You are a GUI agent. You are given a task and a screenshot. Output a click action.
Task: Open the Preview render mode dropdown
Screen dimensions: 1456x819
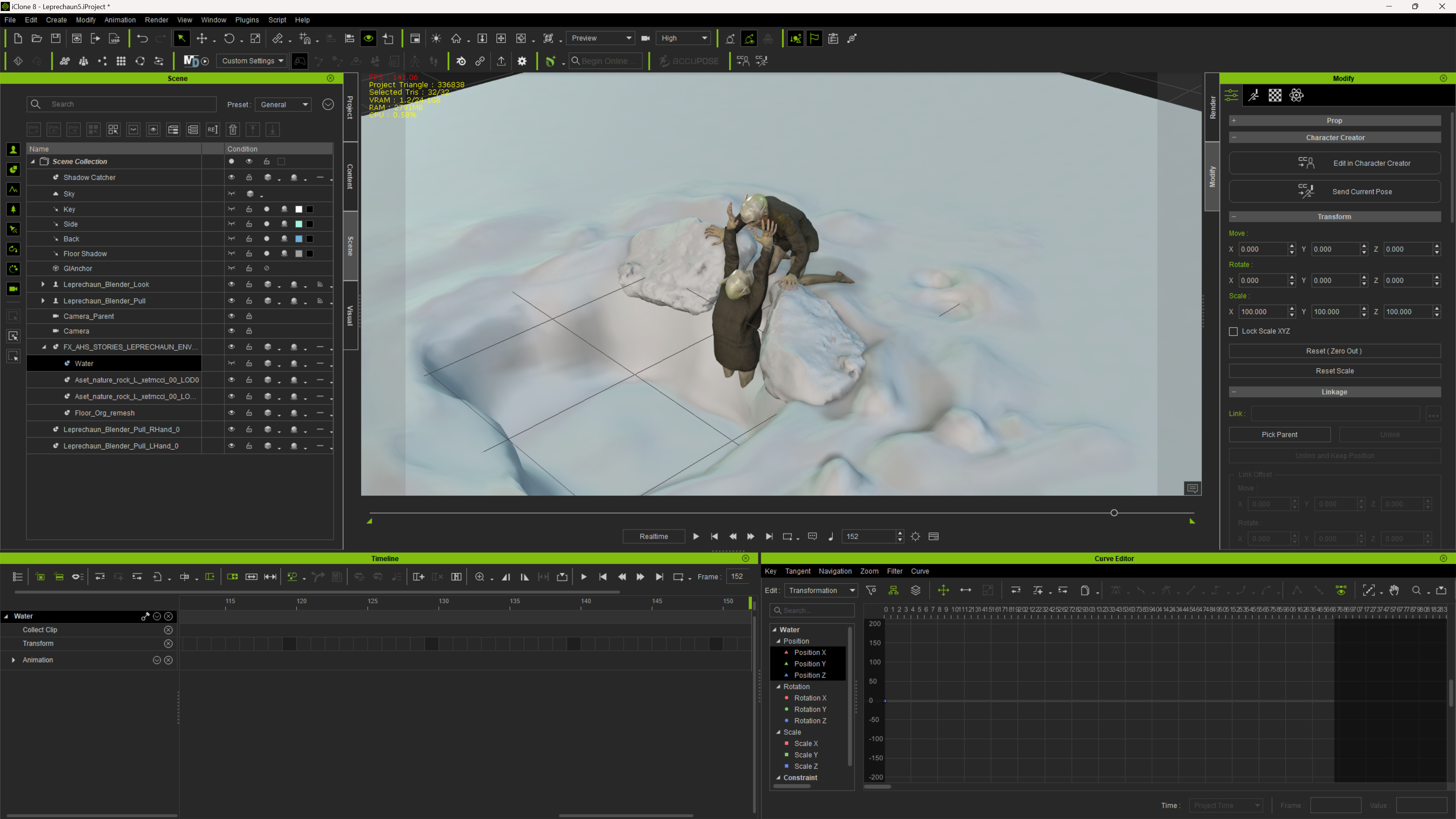tap(601, 38)
